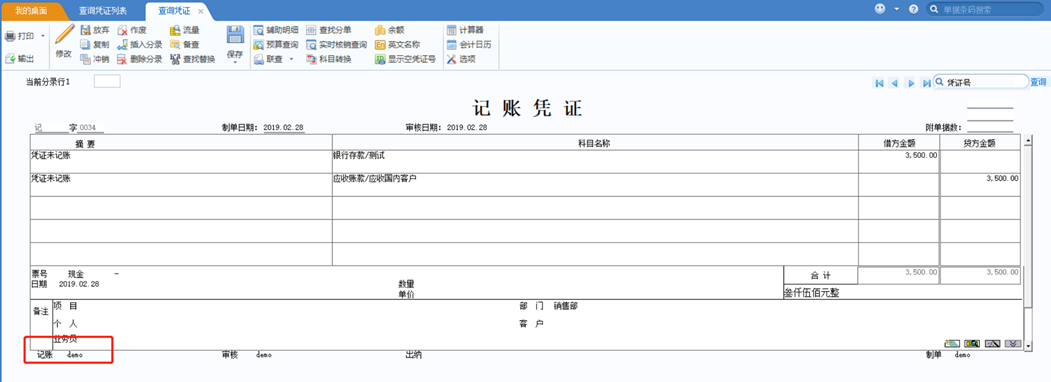1051x382 pixels.
Task: Click the 查询 link next to voucher search
Action: coord(1038,82)
